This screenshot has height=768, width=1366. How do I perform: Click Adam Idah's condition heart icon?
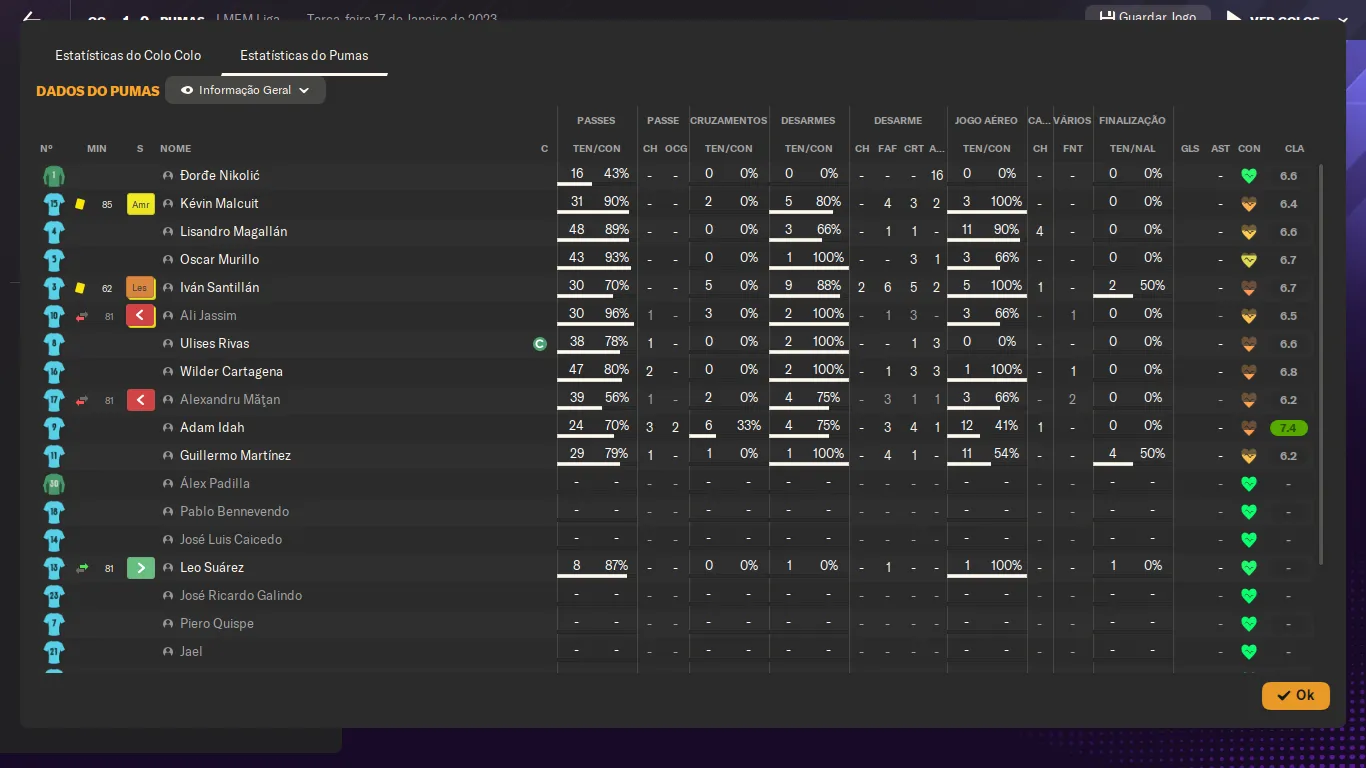pyautogui.click(x=1248, y=428)
